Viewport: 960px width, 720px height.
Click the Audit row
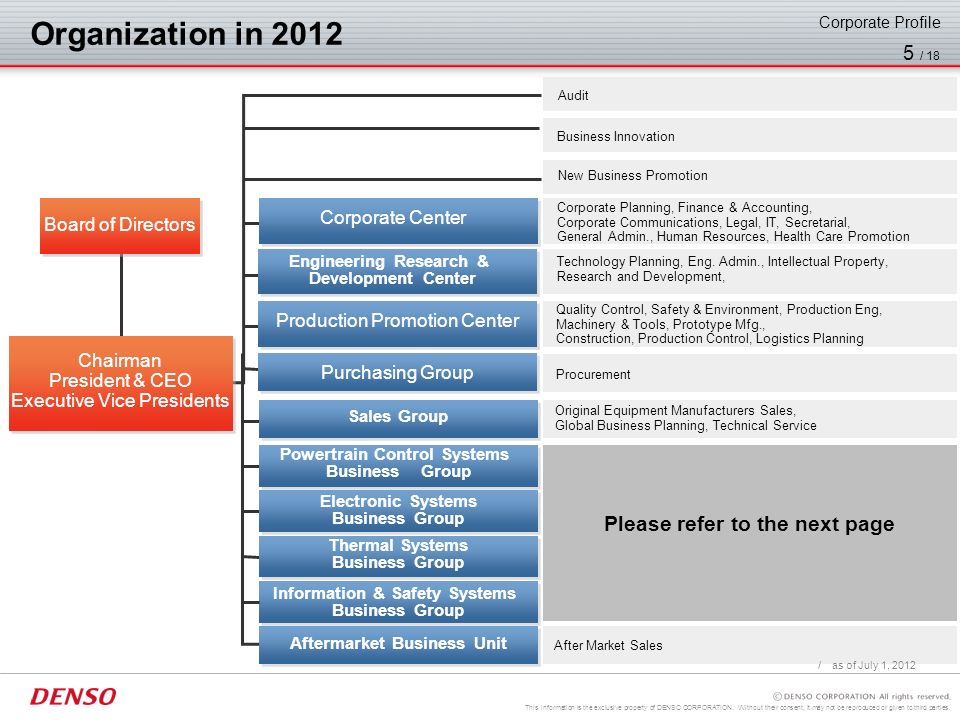[x=749, y=94]
